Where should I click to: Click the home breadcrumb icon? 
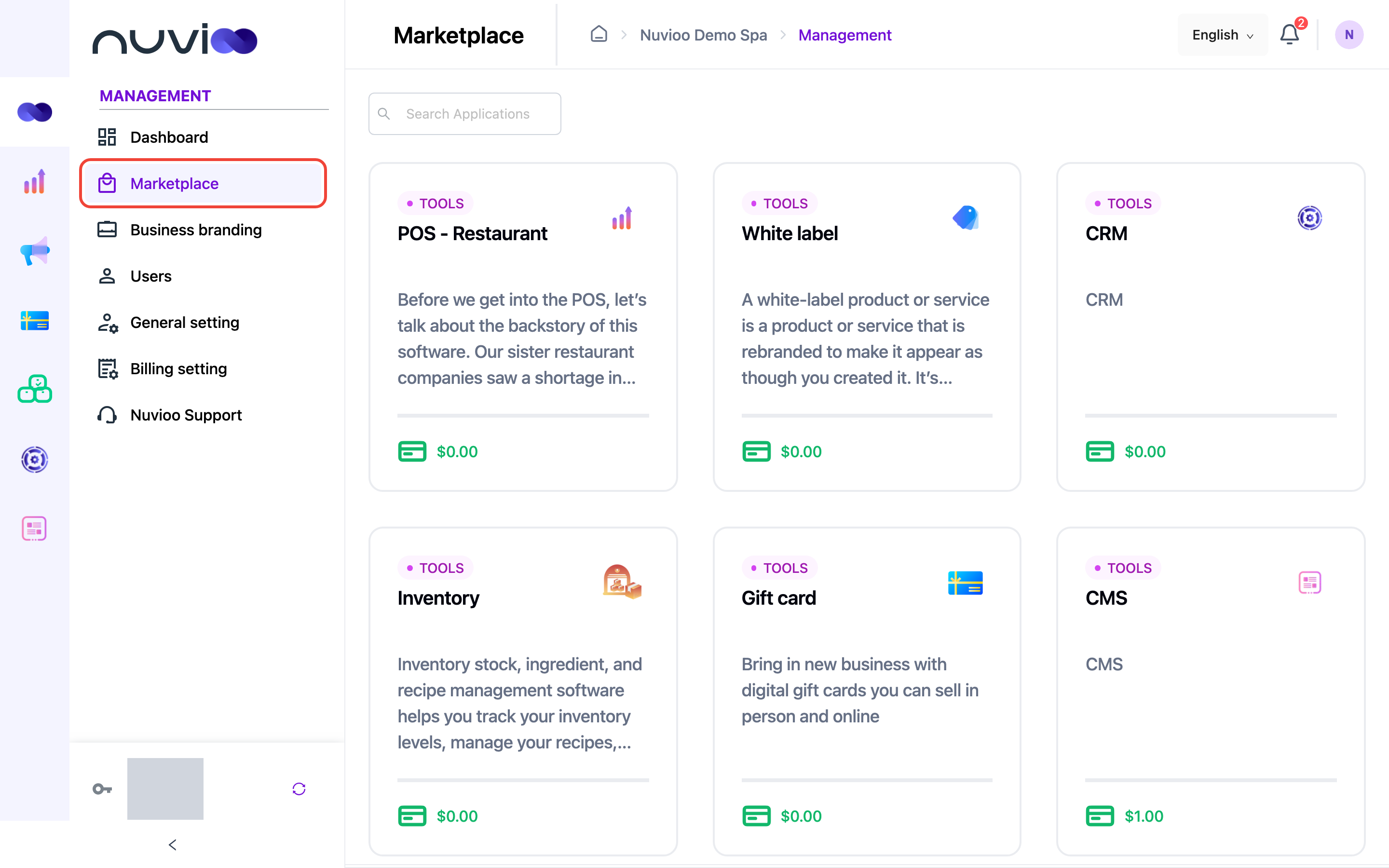coord(599,34)
